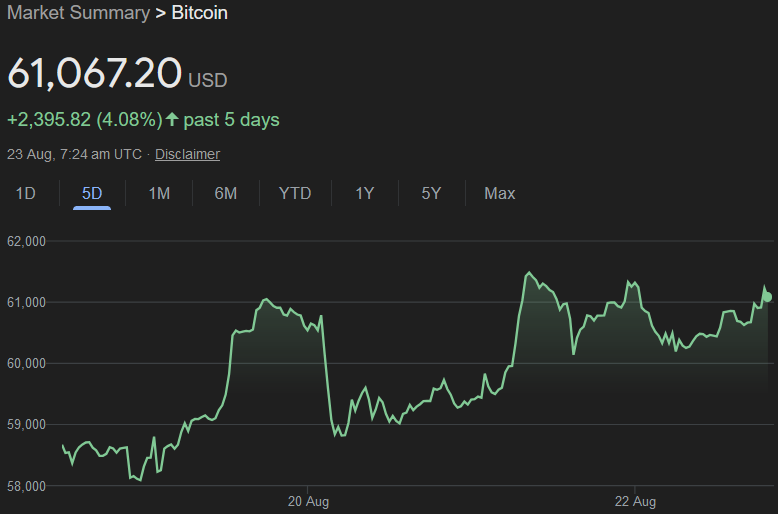Switch to the 1D time range
Viewport: 778px width, 514px height.
(26, 193)
